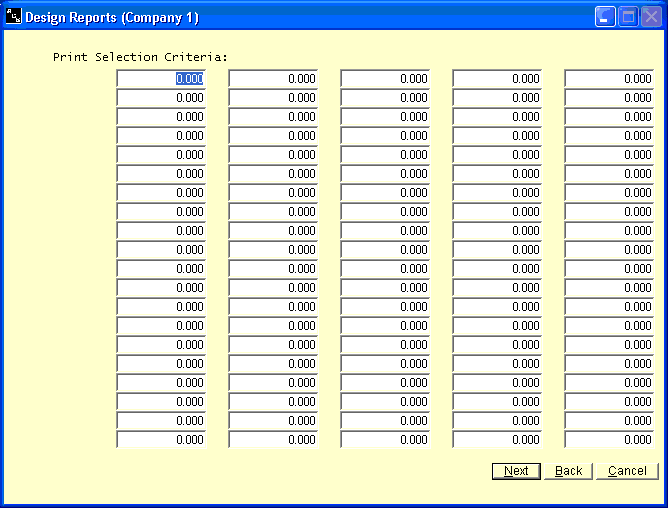The width and height of the screenshot is (668, 508).
Task: Close the Design Reports window
Action: tap(651, 17)
